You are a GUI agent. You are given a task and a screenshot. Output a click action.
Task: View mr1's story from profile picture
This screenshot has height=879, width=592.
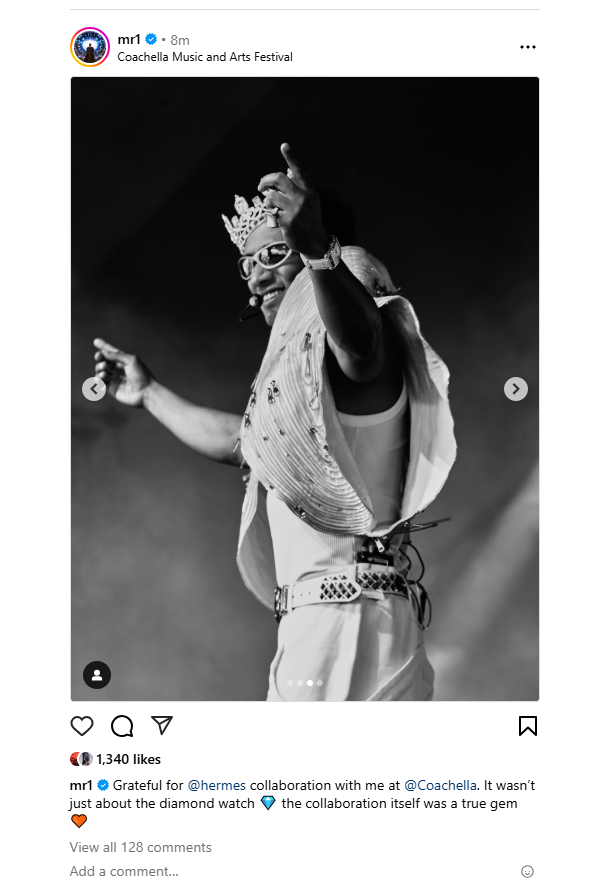click(90, 47)
